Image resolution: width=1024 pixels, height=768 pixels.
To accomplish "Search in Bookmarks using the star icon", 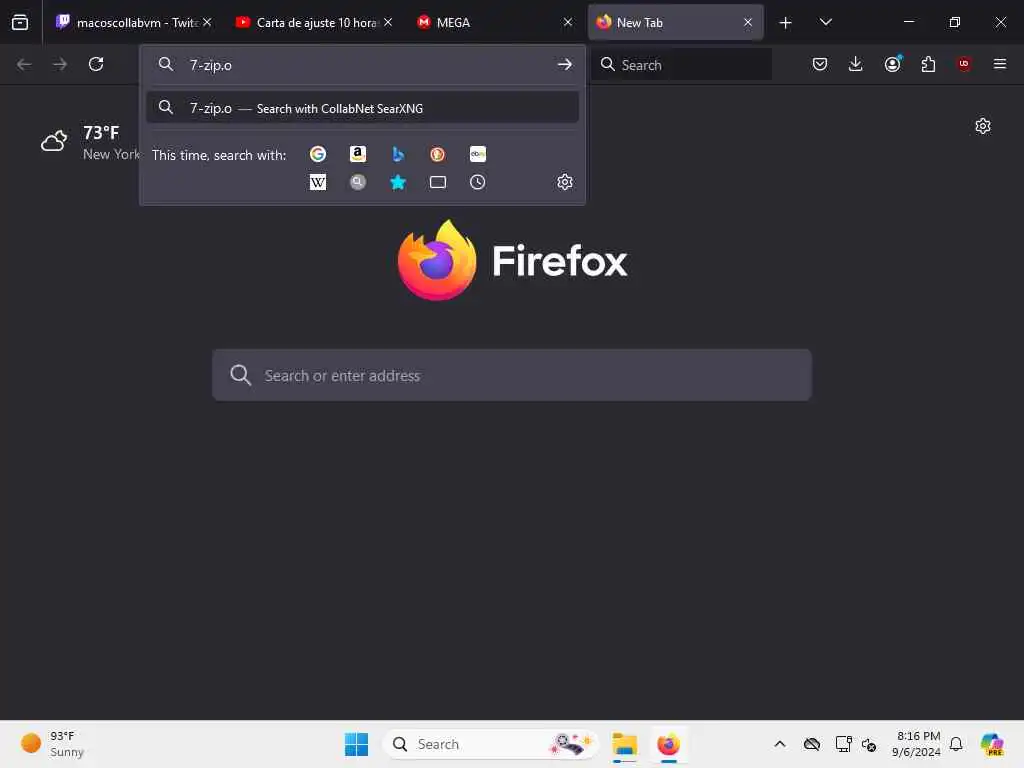I will click(x=398, y=182).
